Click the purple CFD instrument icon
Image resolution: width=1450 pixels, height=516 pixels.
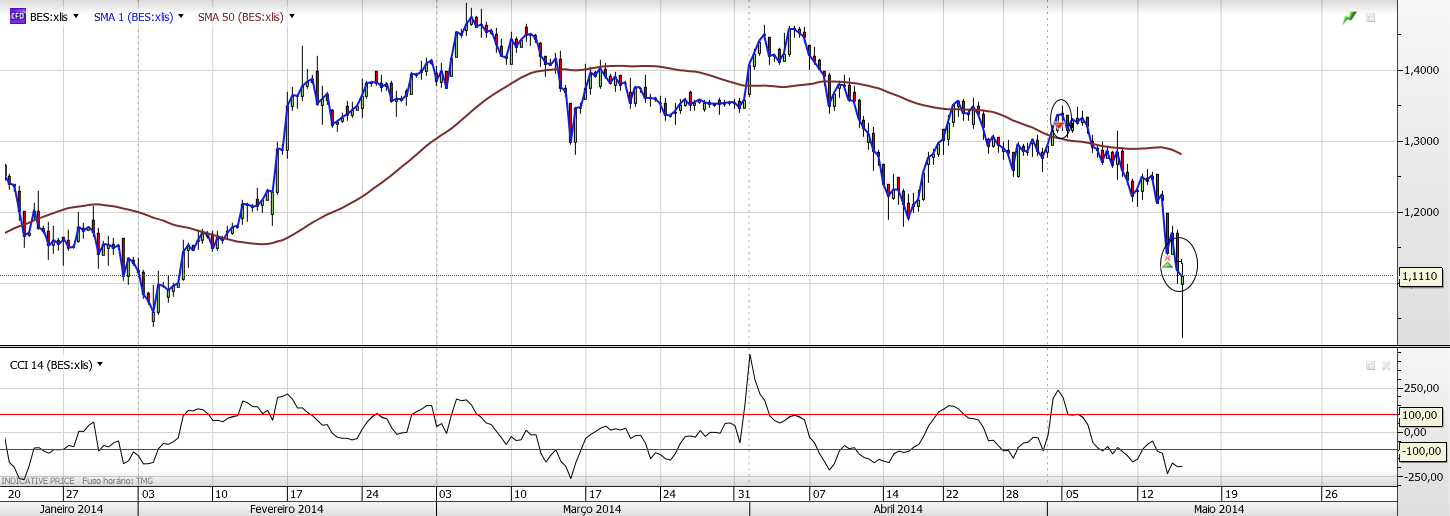click(x=17, y=17)
